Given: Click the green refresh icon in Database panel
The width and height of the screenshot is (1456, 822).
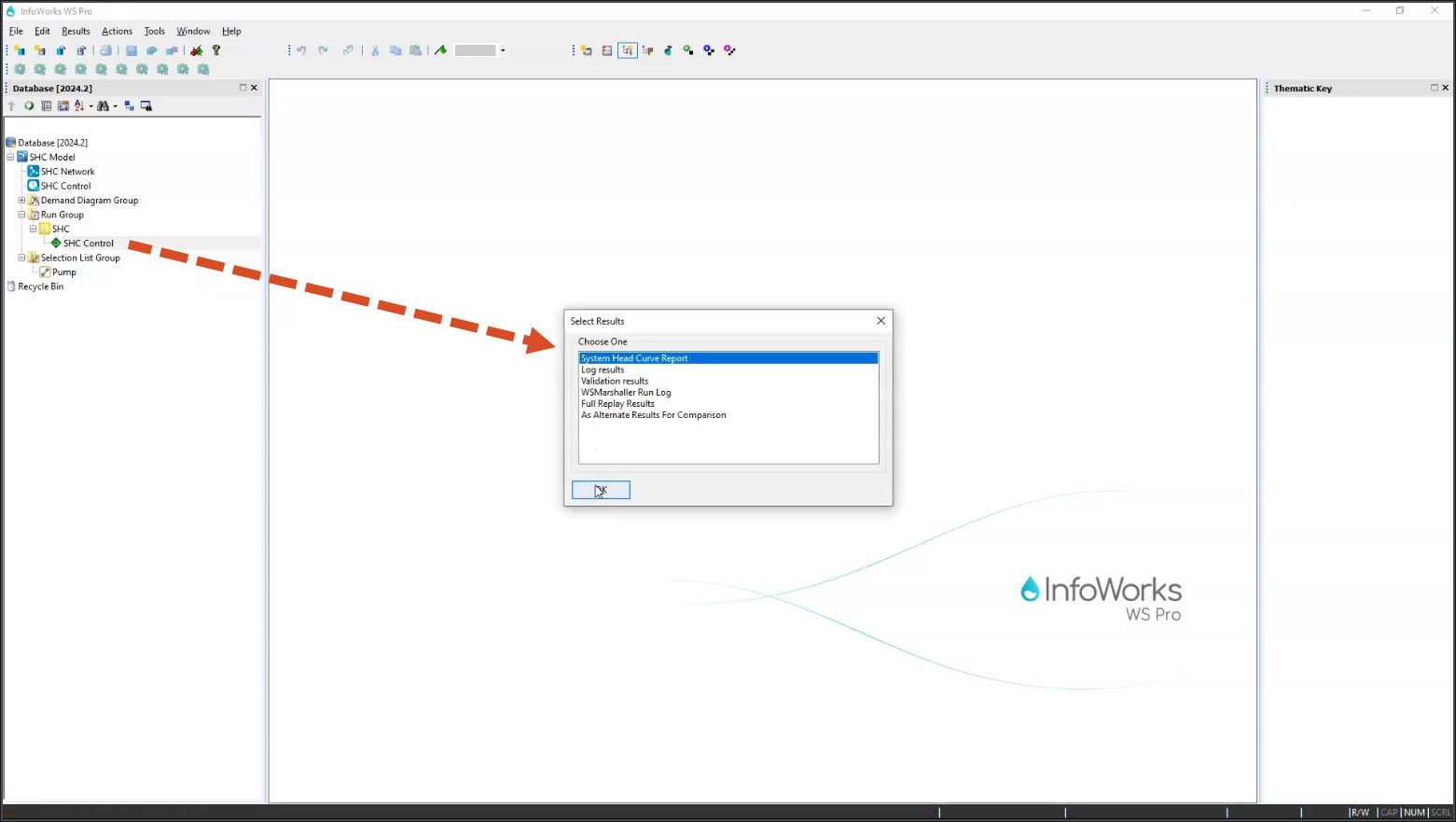Looking at the screenshot, I should pyautogui.click(x=29, y=106).
